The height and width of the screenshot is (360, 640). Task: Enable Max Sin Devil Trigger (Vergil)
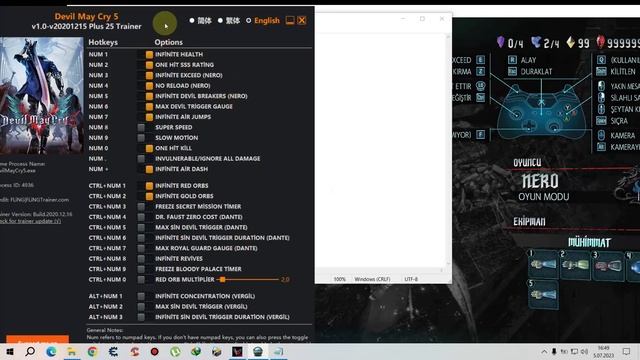coord(141,307)
